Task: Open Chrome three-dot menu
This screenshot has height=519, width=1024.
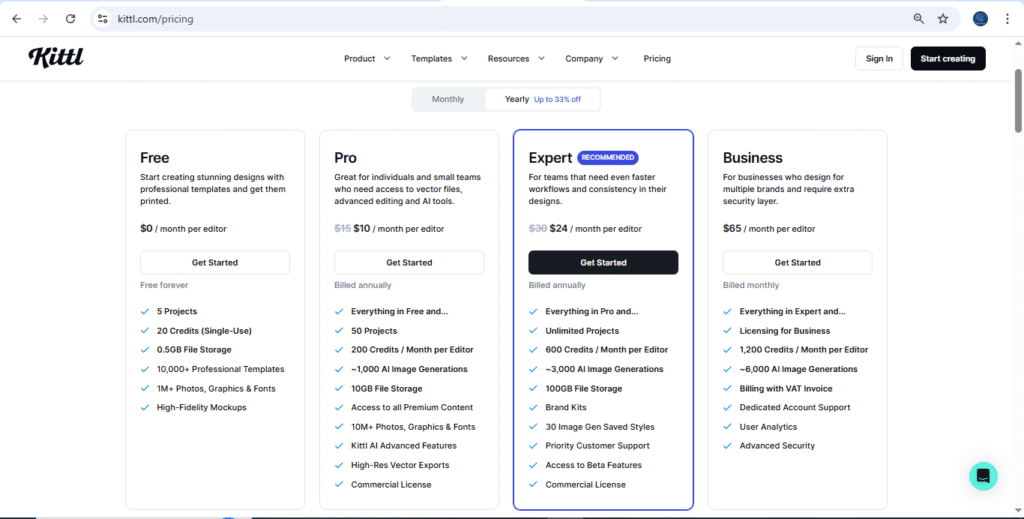Action: (x=1007, y=19)
